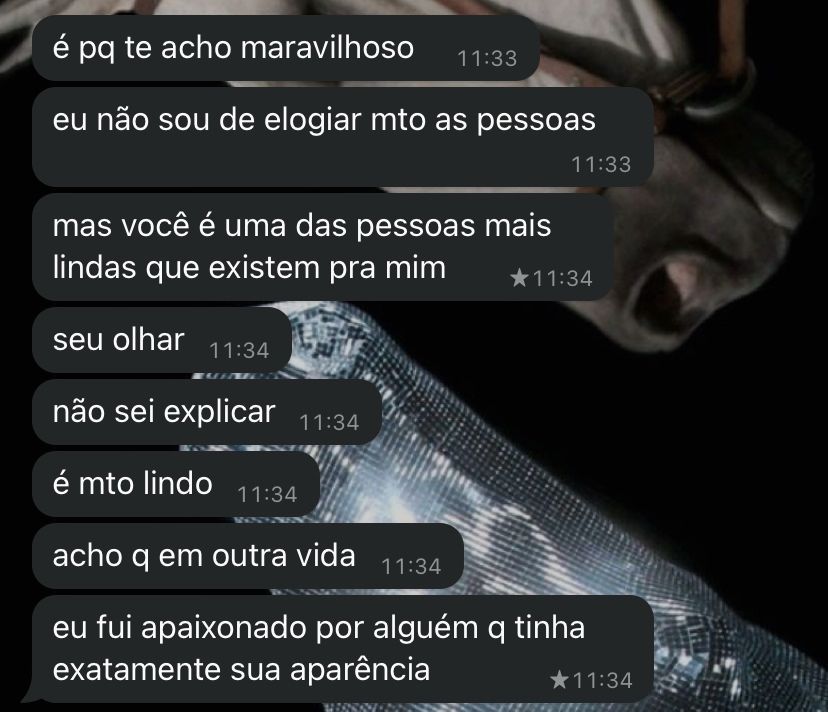This screenshot has width=828, height=712.
Task: Click the star icon on the 'exatamente sua aparência' message
Action: coord(559,679)
